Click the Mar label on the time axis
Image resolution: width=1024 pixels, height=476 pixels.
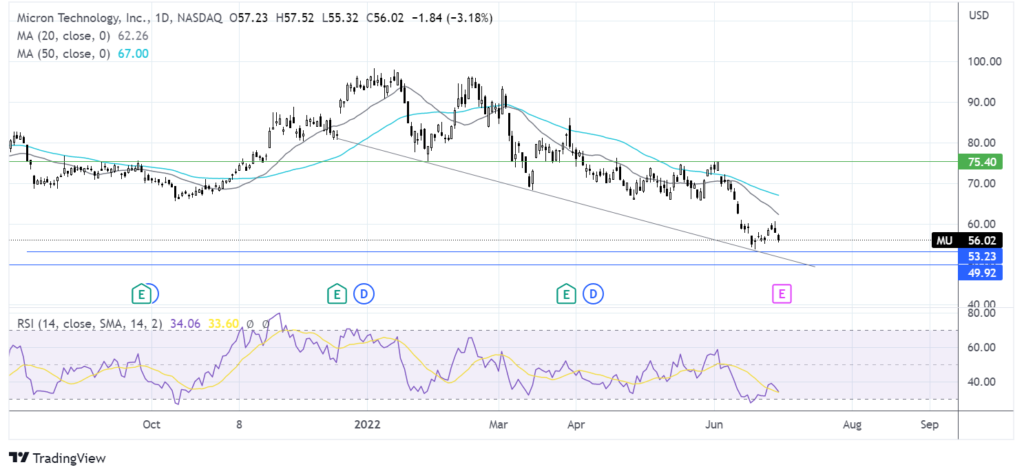[x=498, y=424]
